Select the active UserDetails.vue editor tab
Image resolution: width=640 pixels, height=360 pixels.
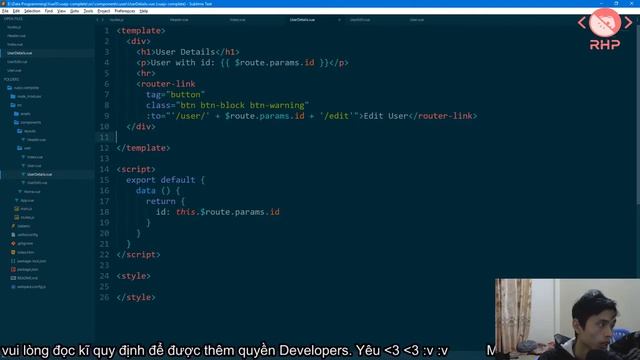302,20
